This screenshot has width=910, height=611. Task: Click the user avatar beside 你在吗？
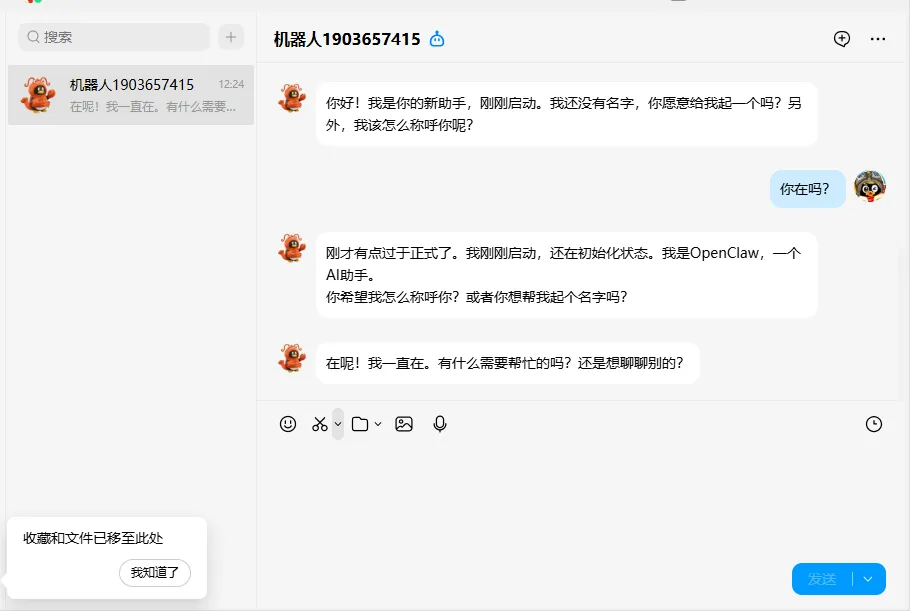click(870, 187)
